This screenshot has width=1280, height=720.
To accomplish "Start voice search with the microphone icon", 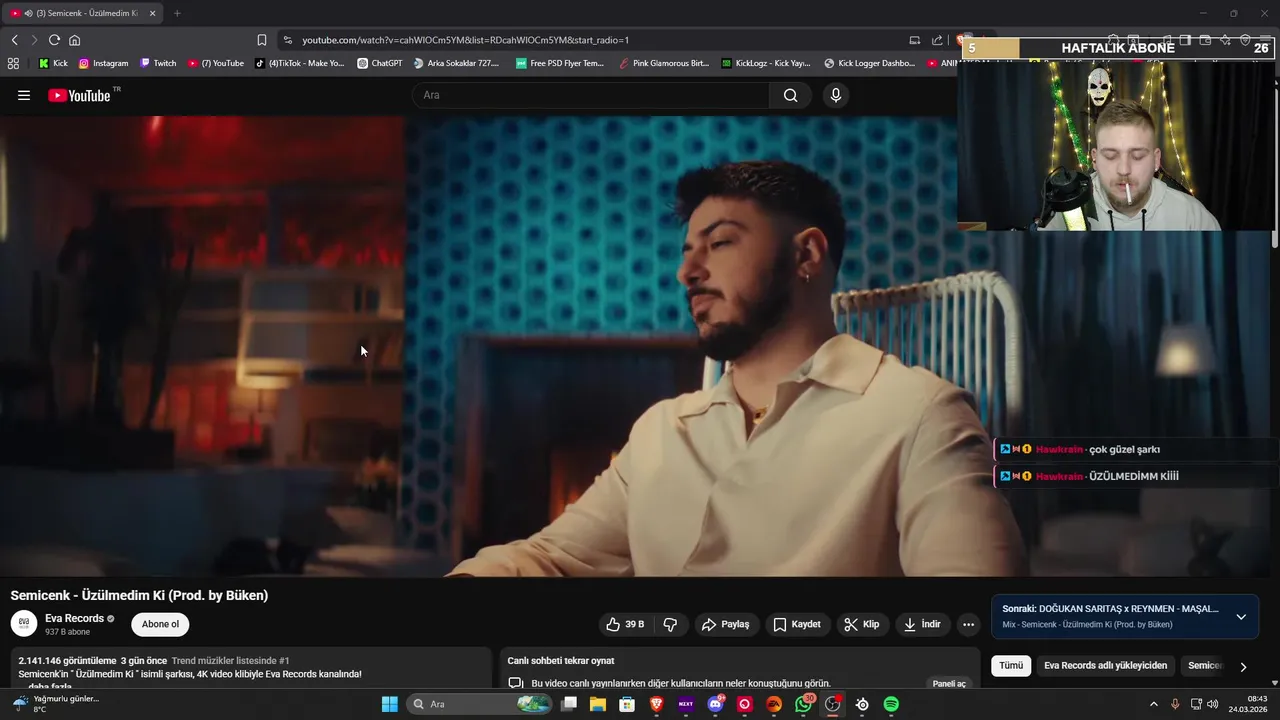I will click(836, 95).
